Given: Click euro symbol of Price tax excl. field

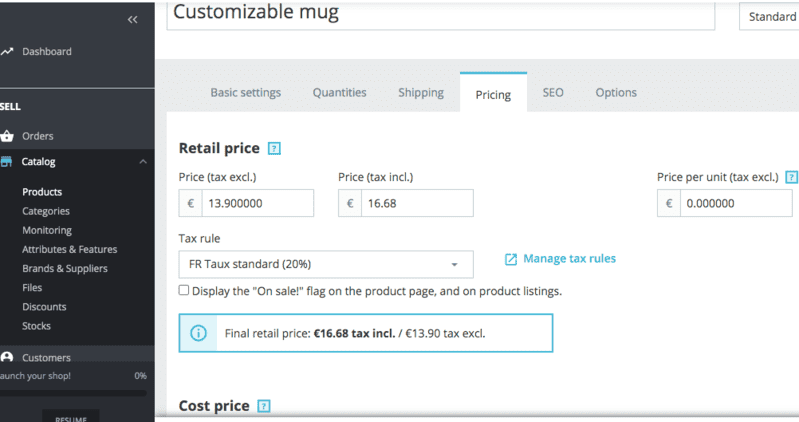Looking at the screenshot, I should pyautogui.click(x=191, y=203).
